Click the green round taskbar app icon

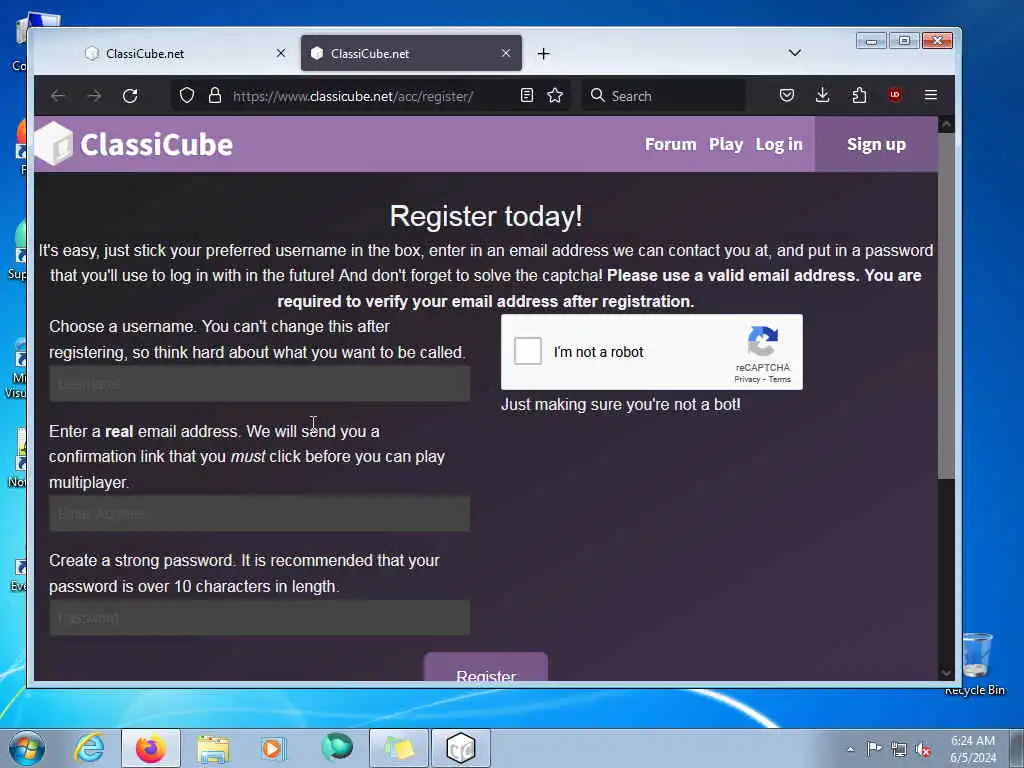tap(336, 747)
